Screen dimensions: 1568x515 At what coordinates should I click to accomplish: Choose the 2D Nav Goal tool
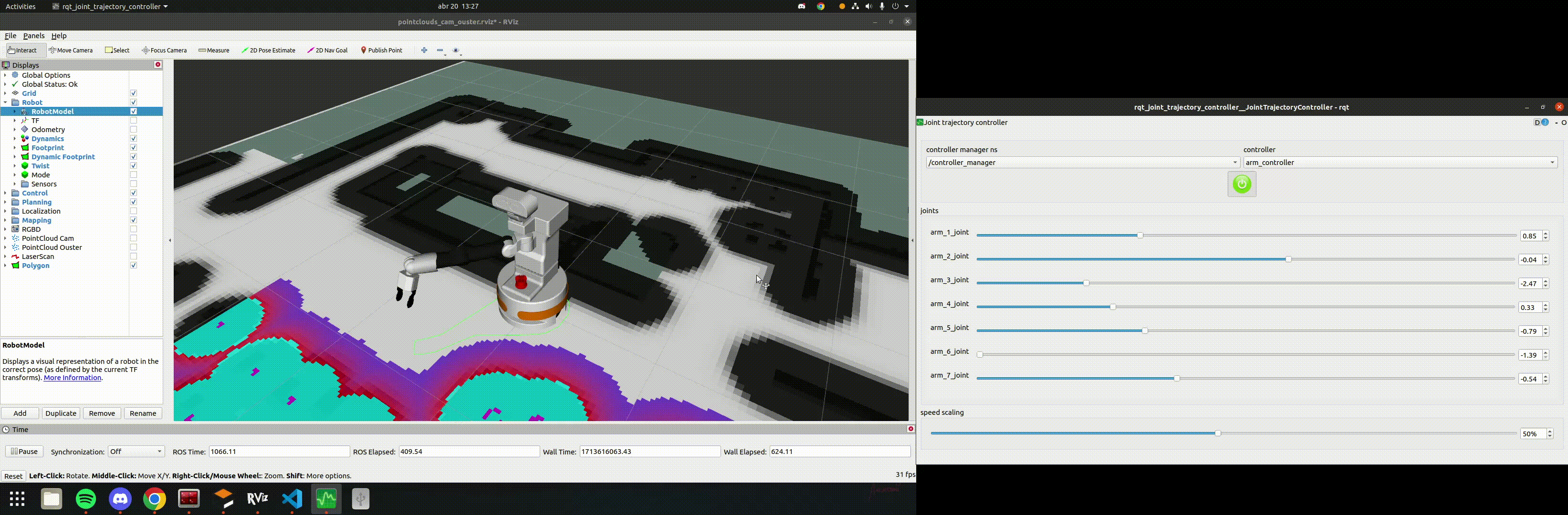pyautogui.click(x=327, y=51)
